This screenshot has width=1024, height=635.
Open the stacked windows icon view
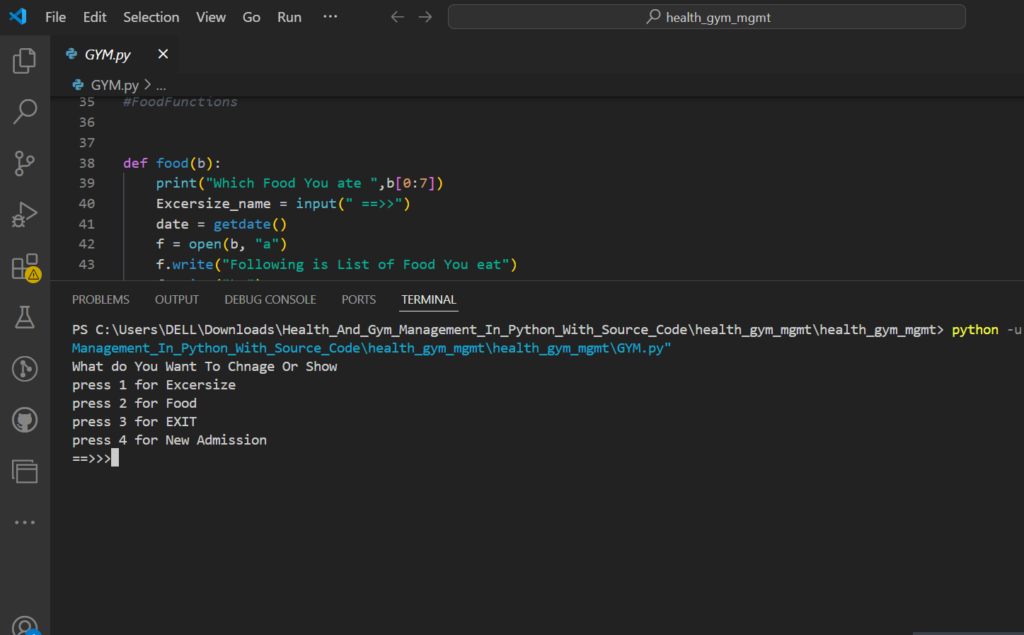(x=25, y=472)
